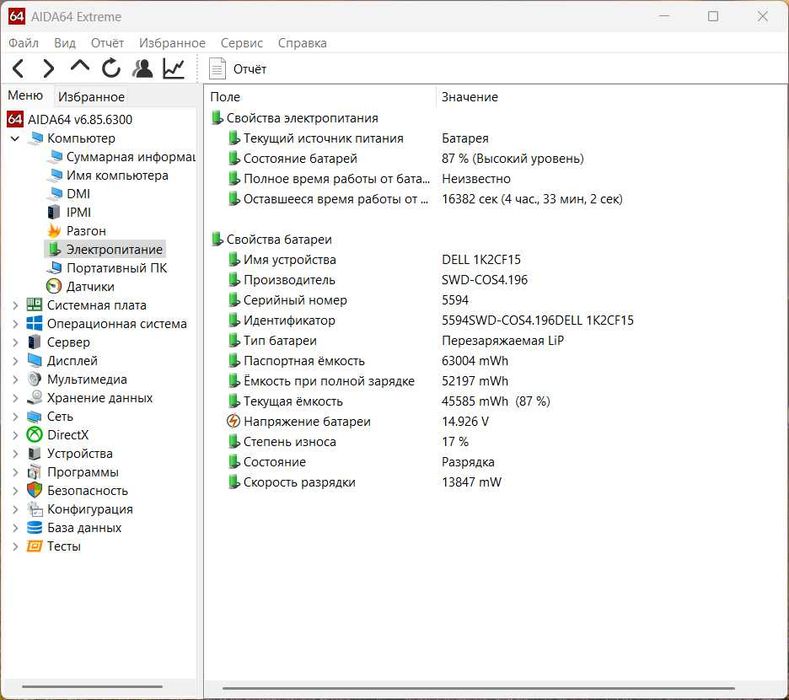The height and width of the screenshot is (700, 789).
Task: Click the Безопасность shield icon
Action: coord(34,491)
